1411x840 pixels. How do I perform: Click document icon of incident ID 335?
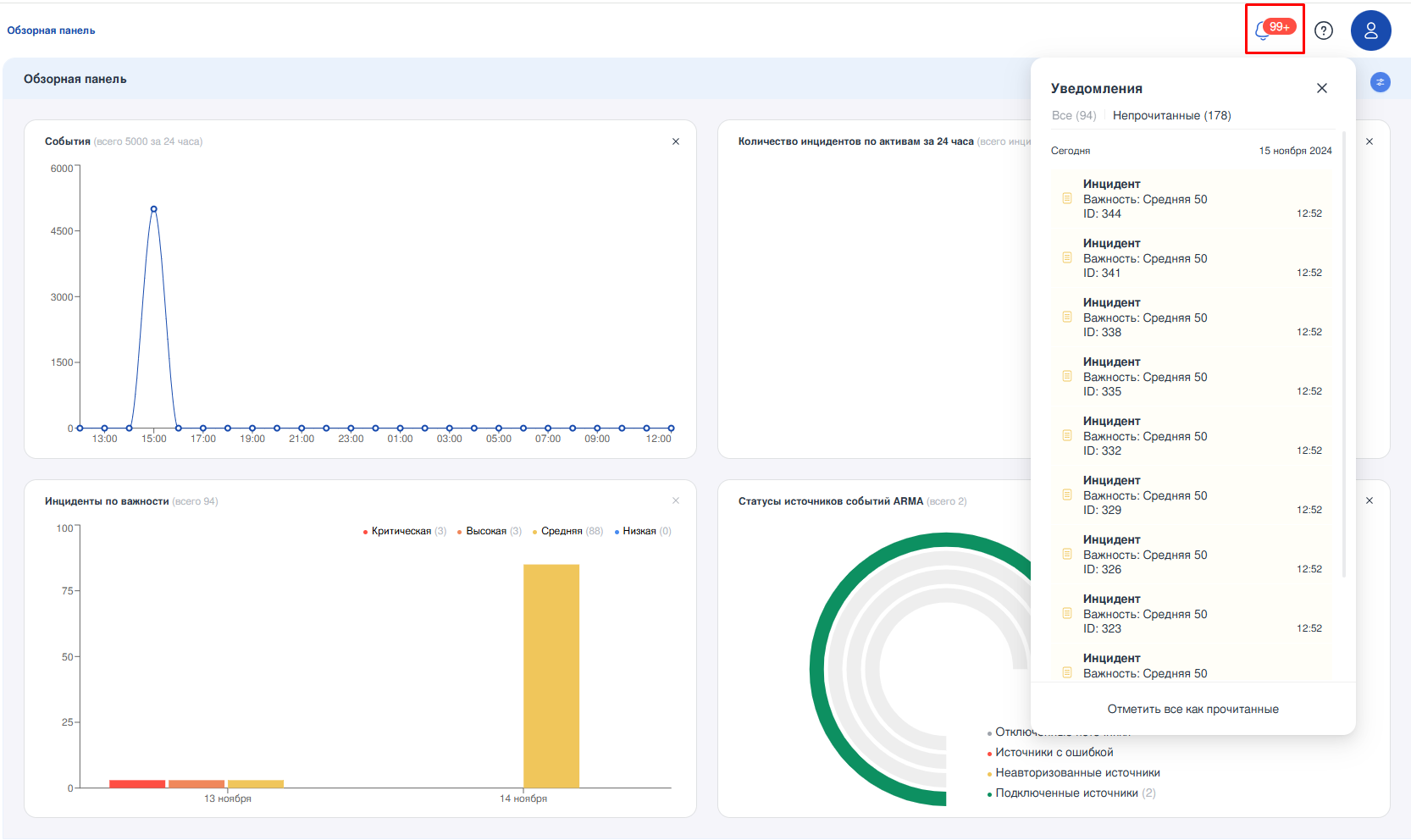pos(1067,376)
